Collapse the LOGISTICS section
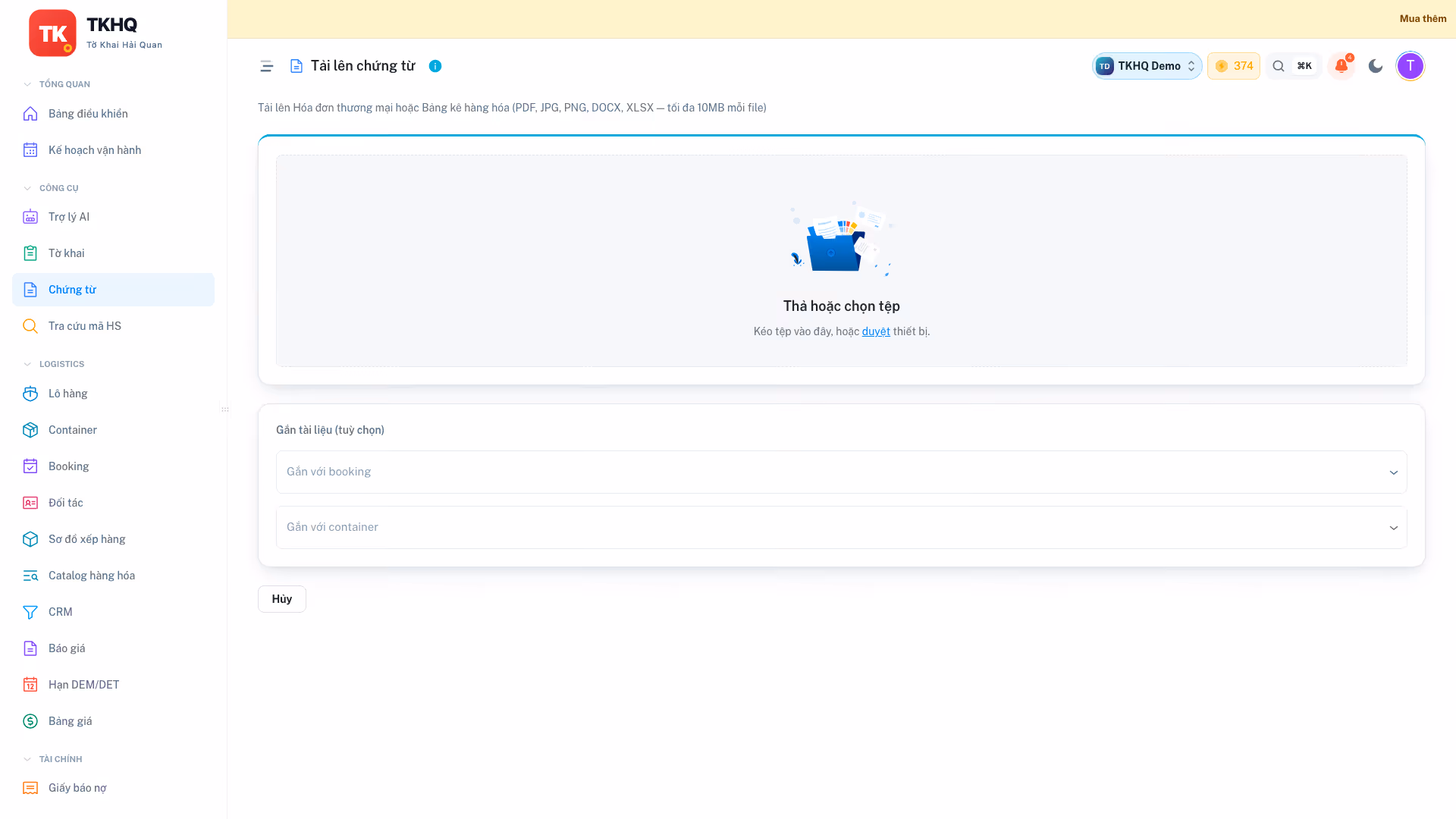Viewport: 1456px width, 819px height. coord(54,364)
